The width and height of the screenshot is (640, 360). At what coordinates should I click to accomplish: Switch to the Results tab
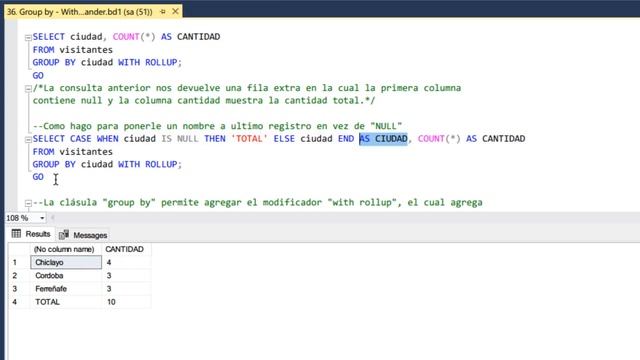point(31,234)
